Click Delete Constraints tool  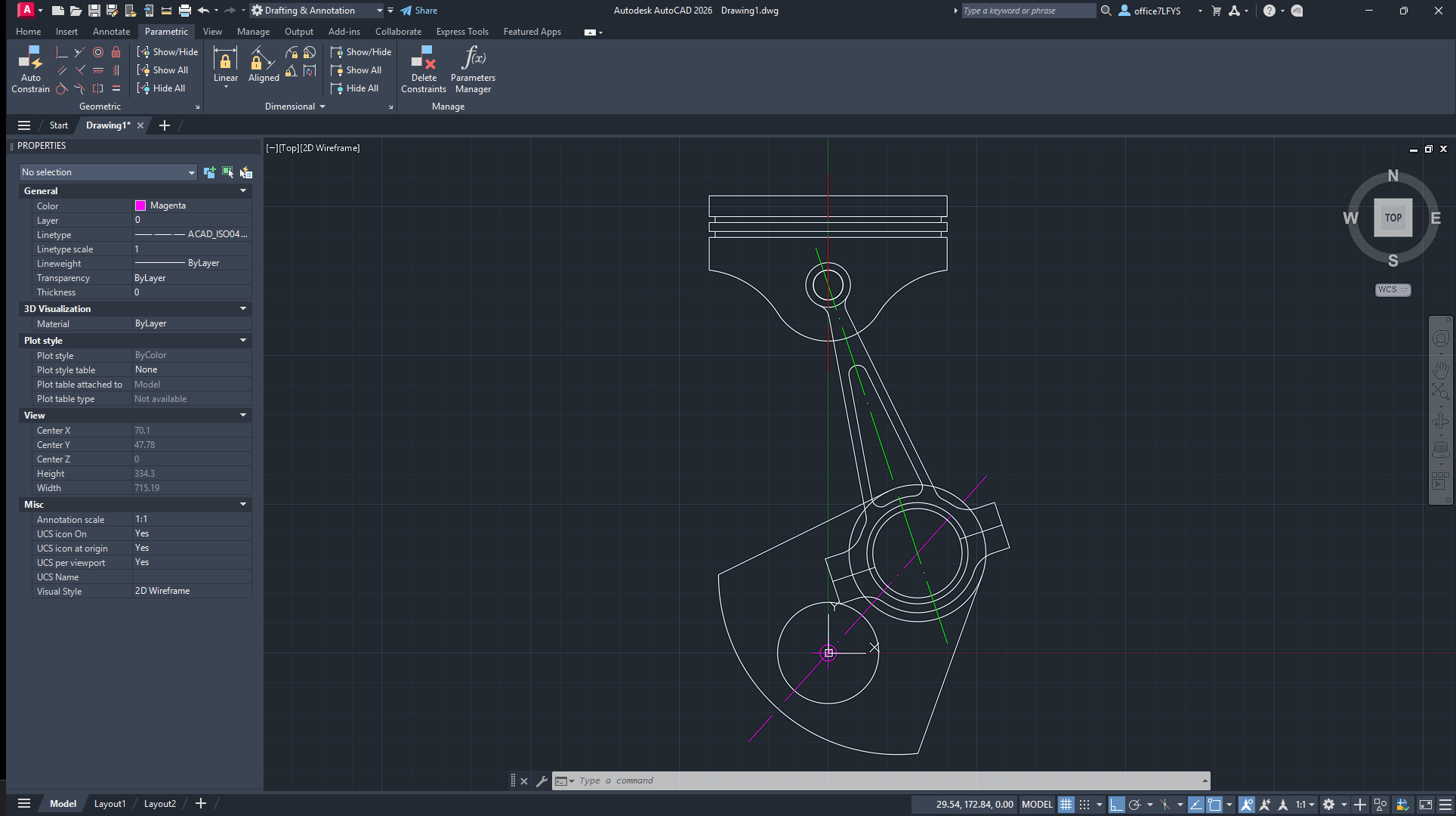point(424,69)
